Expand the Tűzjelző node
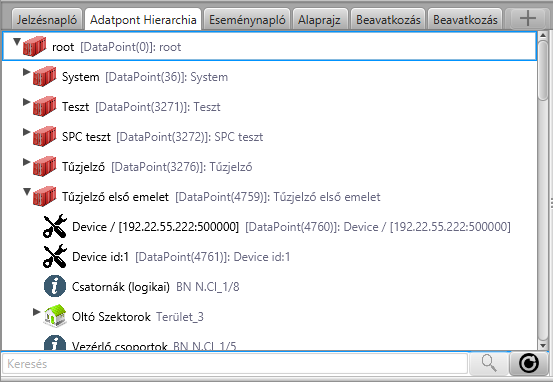The image size is (553, 382). point(26,162)
